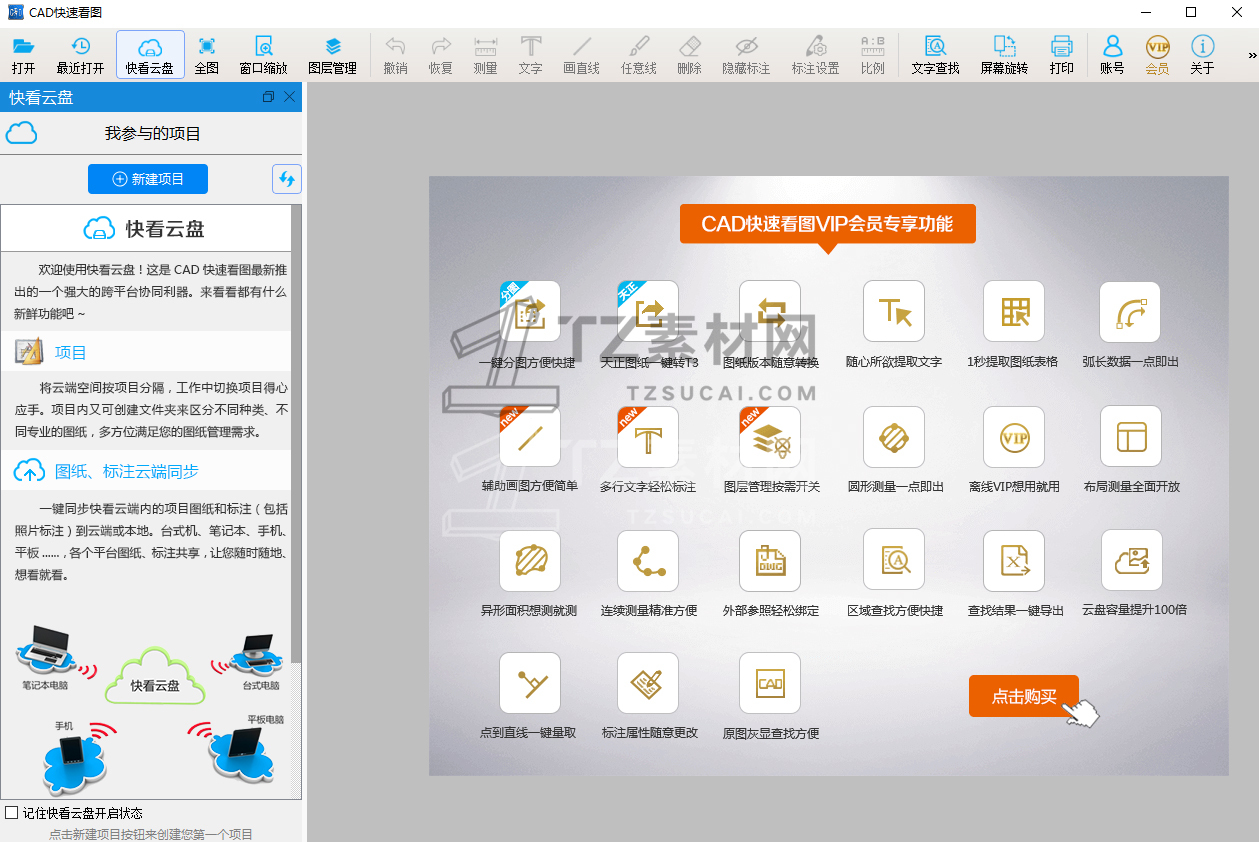The width and height of the screenshot is (1259, 842).
Task: Select the 标注属性随意更改 feature icon
Action: 648,684
